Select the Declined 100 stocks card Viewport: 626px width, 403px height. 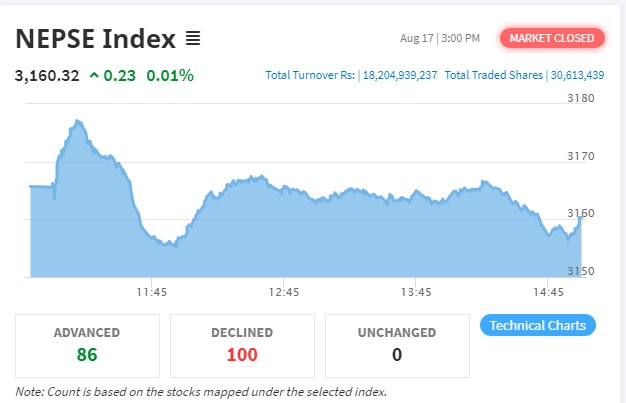[242, 345]
